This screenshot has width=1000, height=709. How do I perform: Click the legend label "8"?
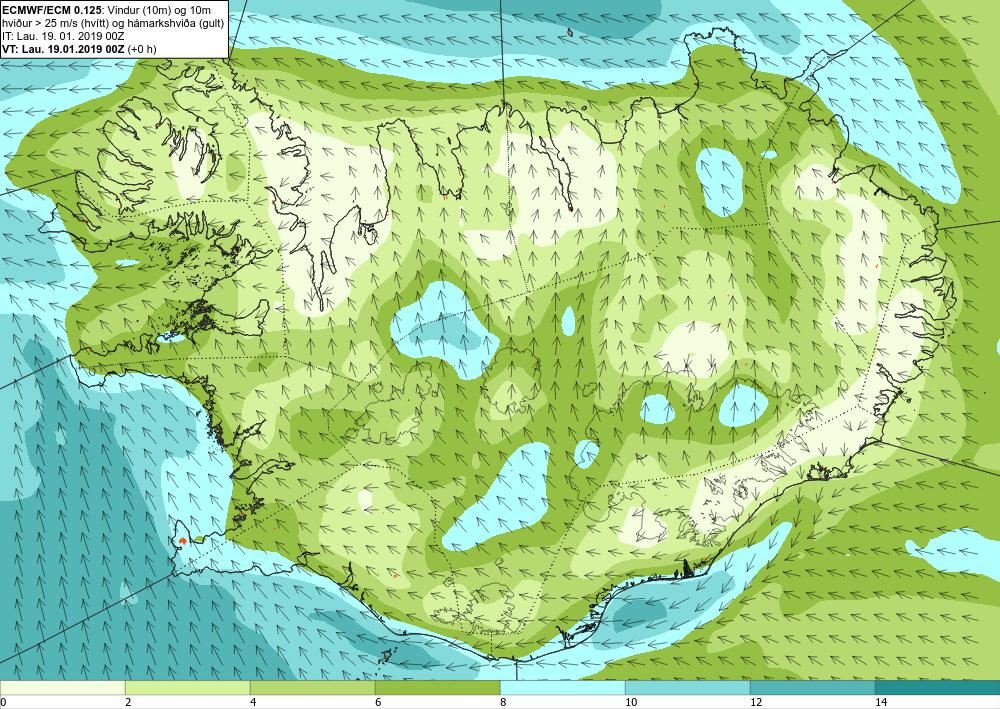coord(503,702)
